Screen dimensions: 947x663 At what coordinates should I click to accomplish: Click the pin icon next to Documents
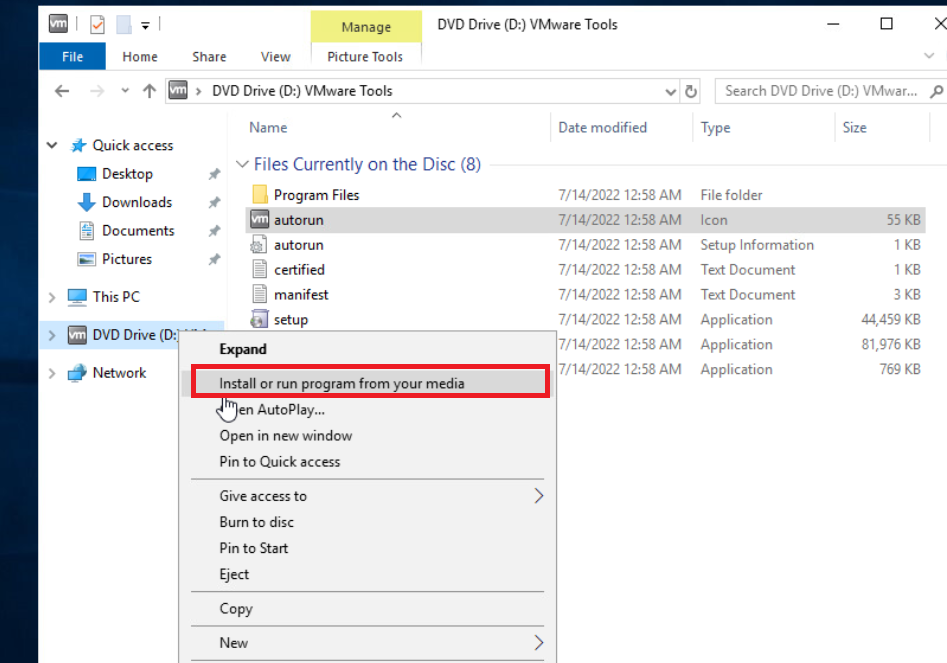(x=214, y=231)
